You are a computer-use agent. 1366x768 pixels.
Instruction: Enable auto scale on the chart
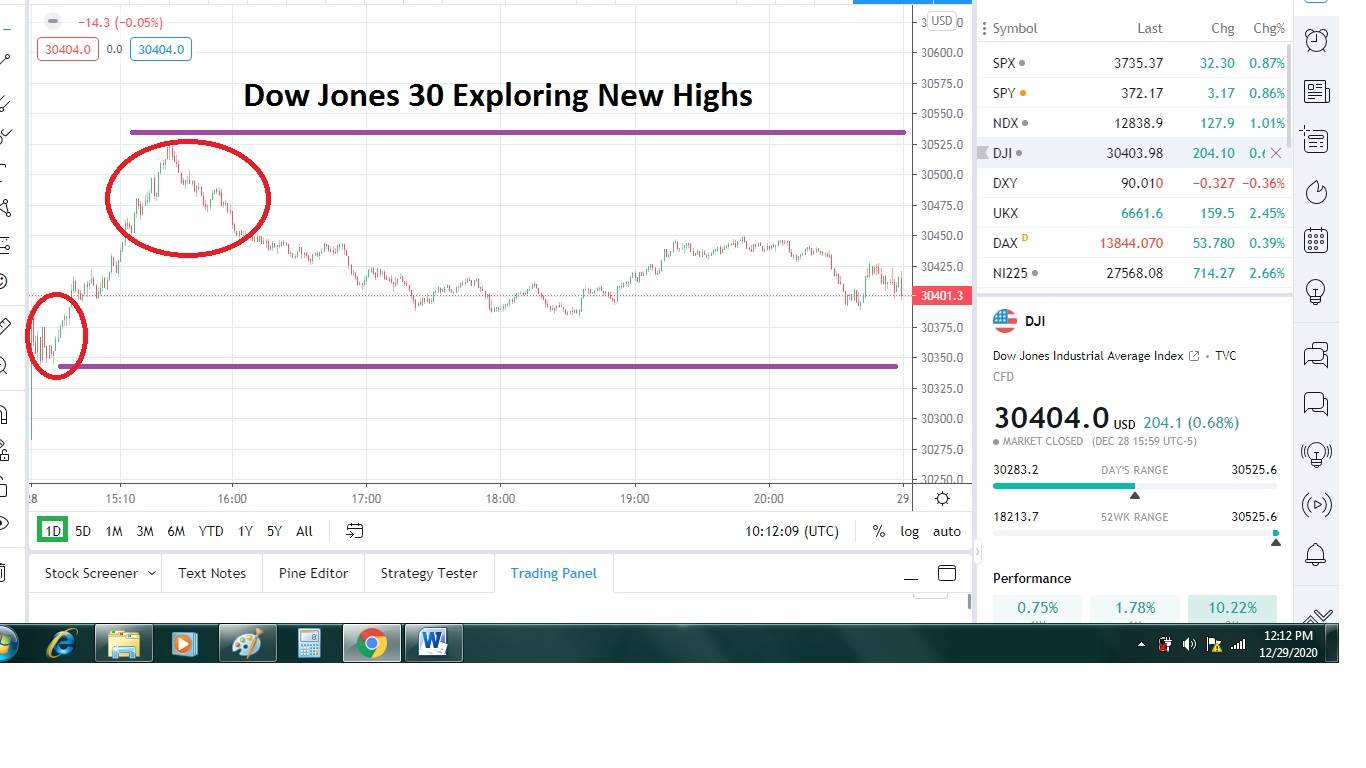(x=946, y=531)
